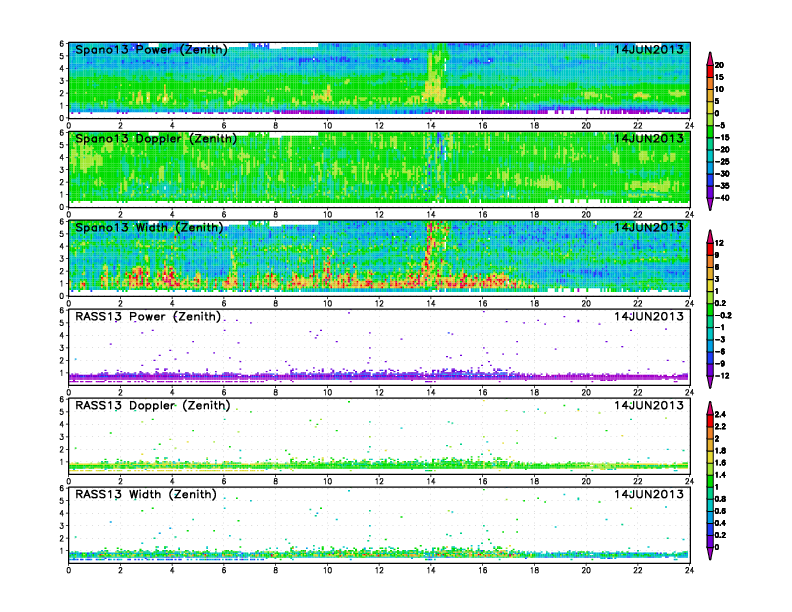Click the 14JUN2013 date in RASS13 Power panel
This screenshot has height=612, width=792.
point(649,317)
